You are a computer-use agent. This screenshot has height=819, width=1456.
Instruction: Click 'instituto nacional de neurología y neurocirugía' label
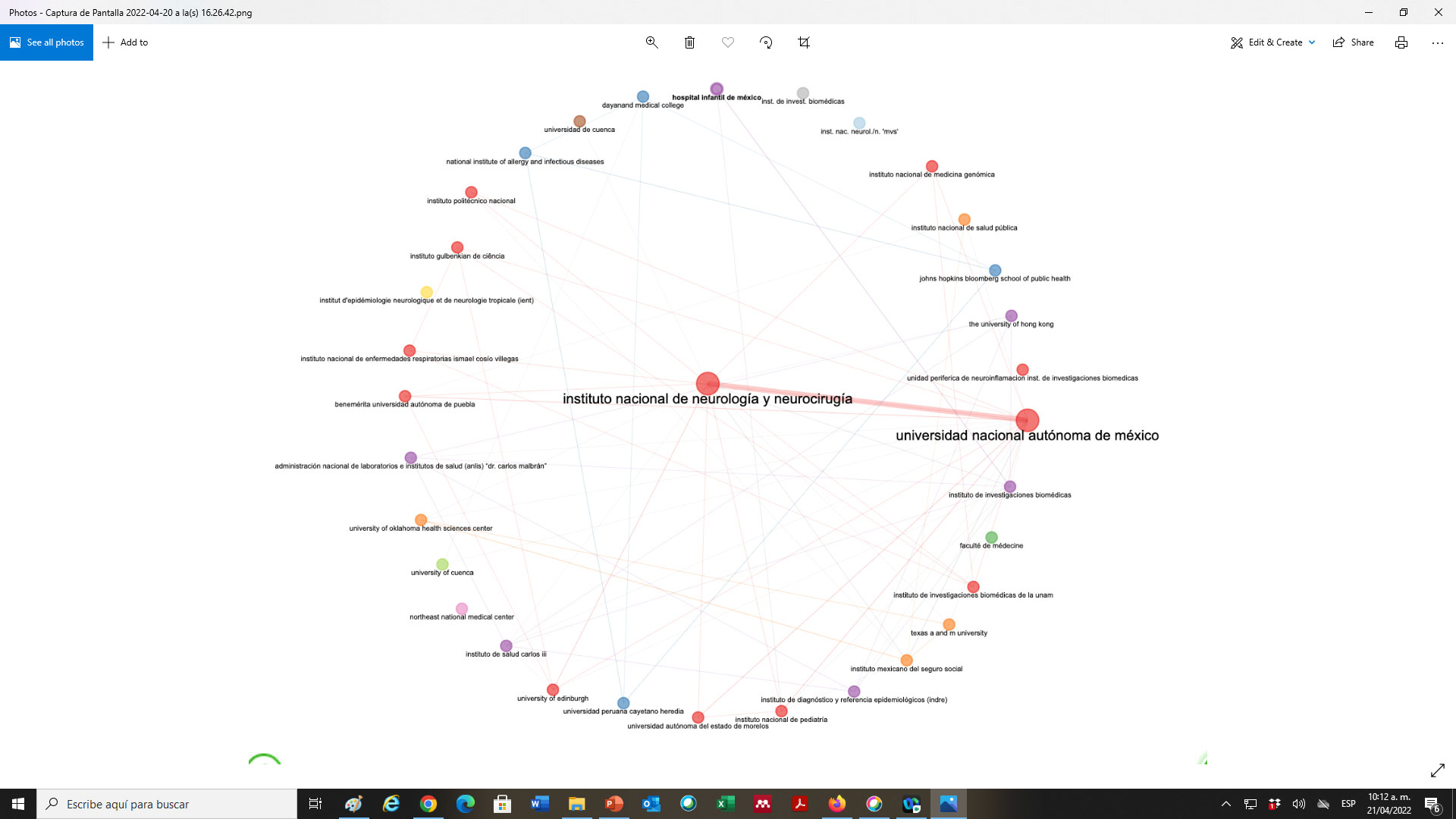tap(708, 399)
